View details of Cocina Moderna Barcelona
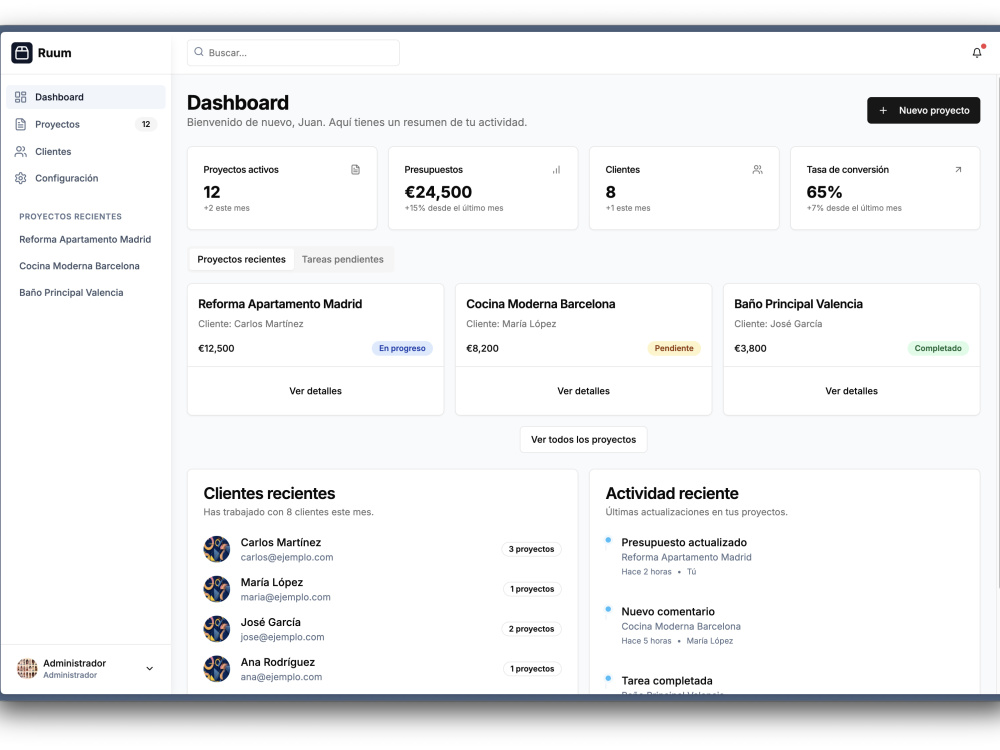 point(584,391)
